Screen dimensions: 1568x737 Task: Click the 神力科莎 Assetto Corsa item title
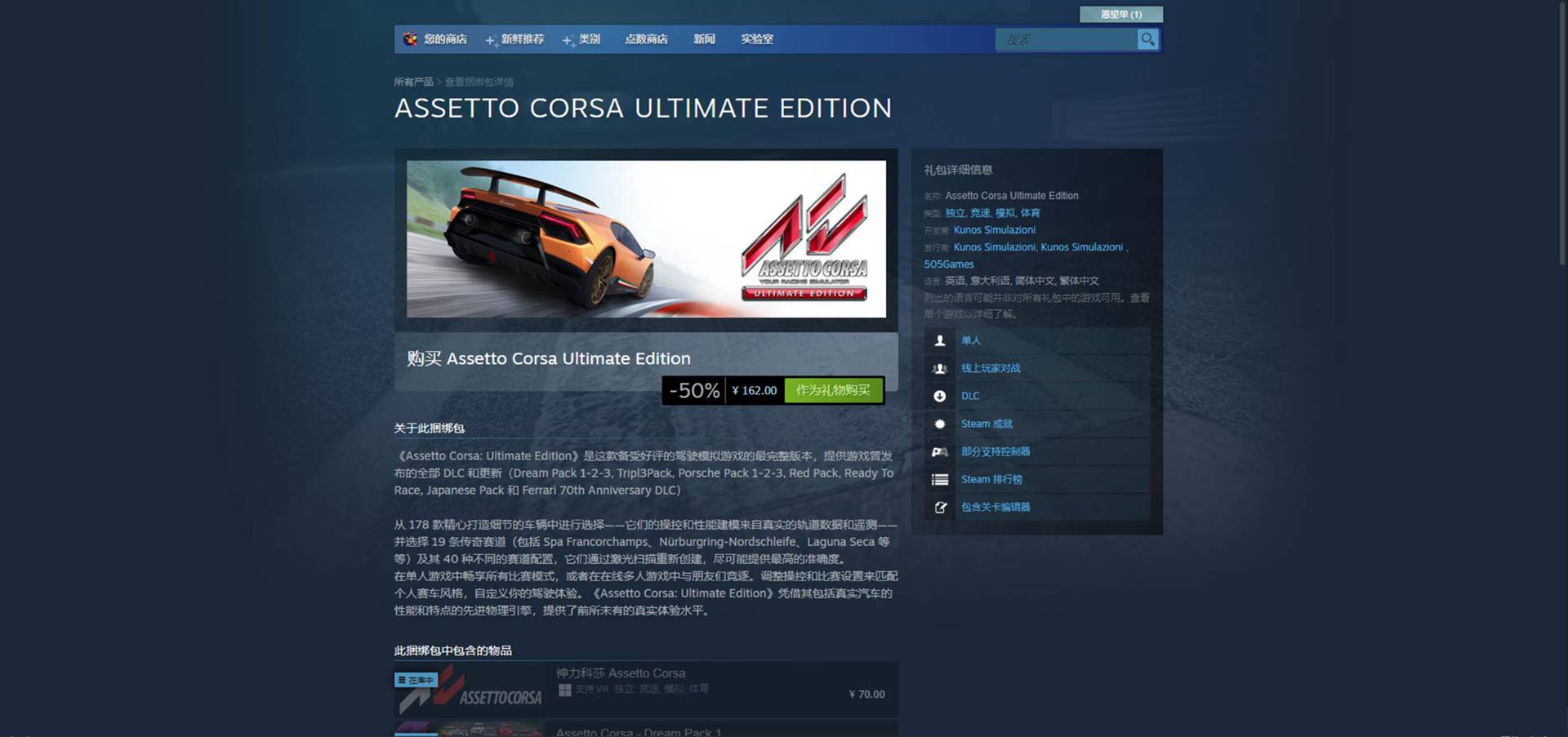tap(621, 673)
